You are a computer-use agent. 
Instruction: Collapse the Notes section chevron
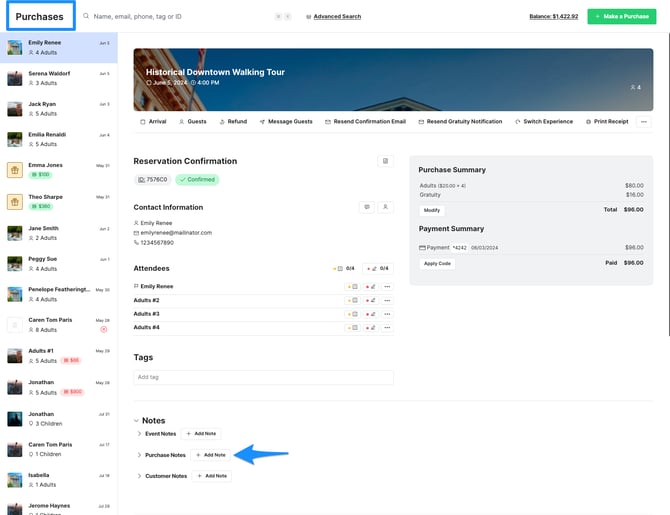click(x=136, y=421)
